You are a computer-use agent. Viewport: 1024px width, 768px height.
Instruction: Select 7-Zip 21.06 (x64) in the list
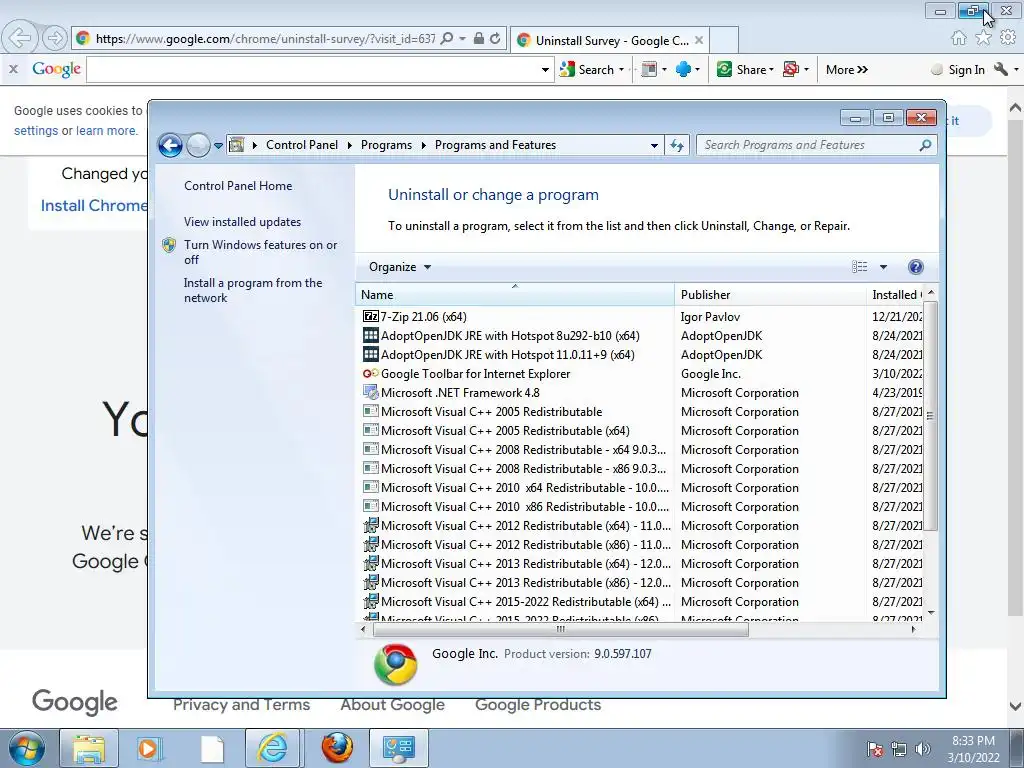tap(423, 317)
